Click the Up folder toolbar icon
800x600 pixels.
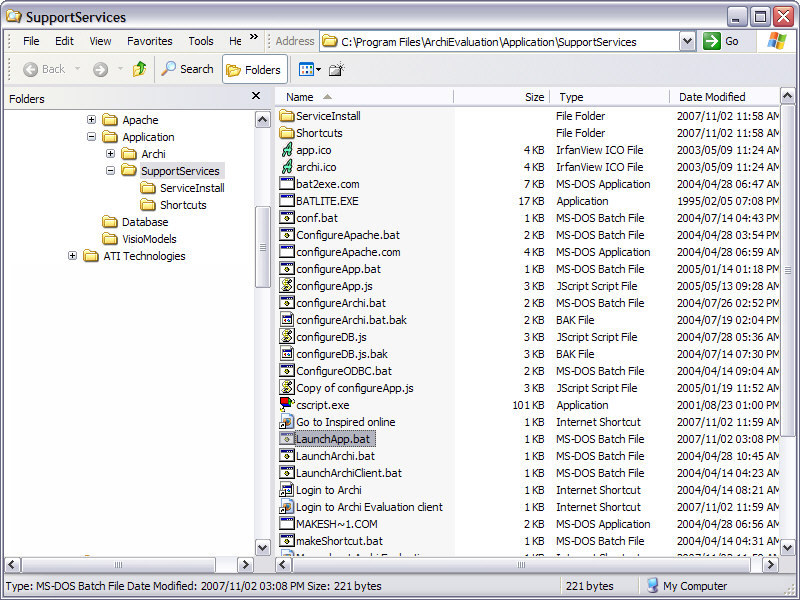pyautogui.click(x=139, y=69)
